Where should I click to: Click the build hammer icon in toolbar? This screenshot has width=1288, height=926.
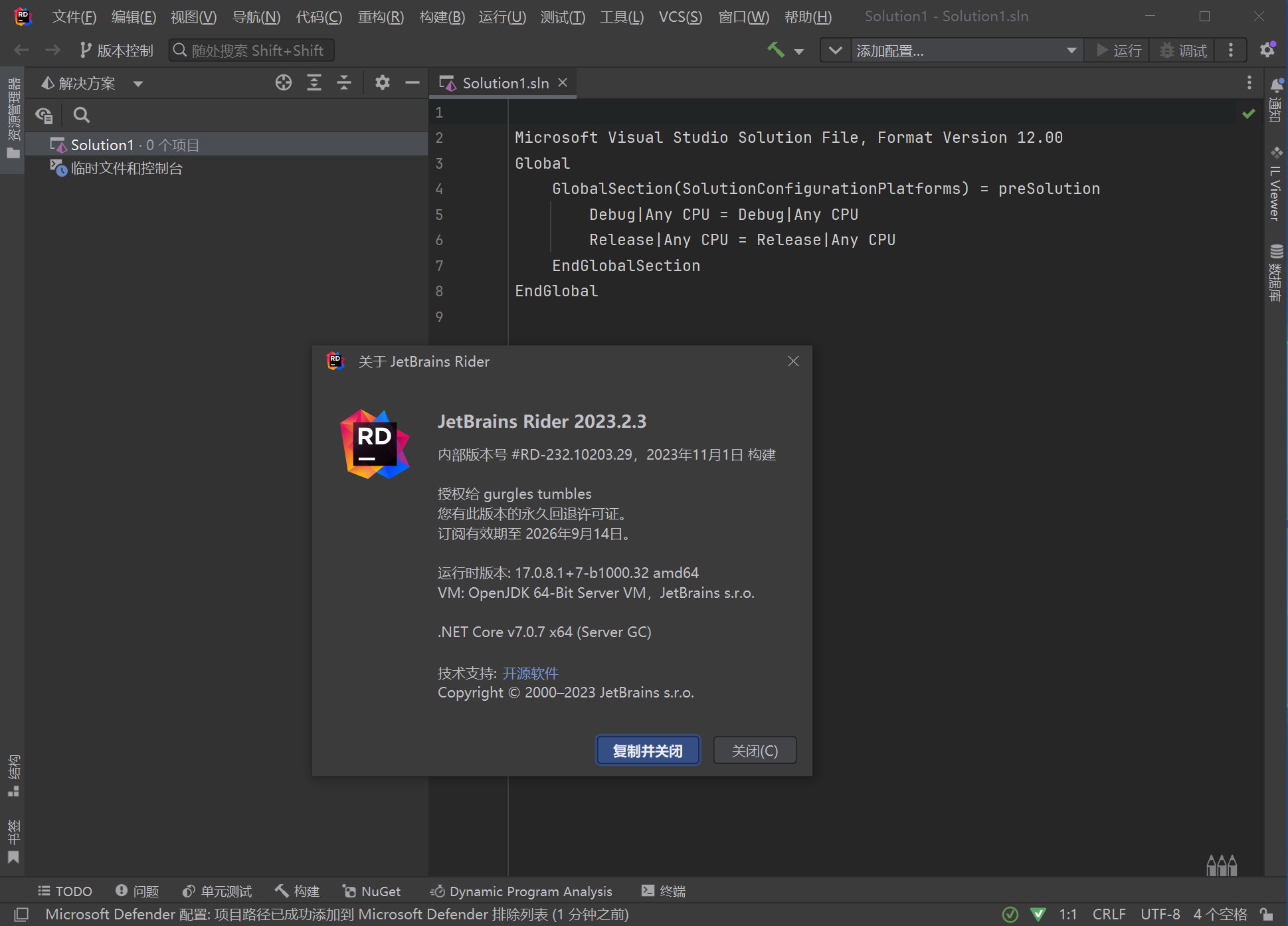click(x=776, y=50)
